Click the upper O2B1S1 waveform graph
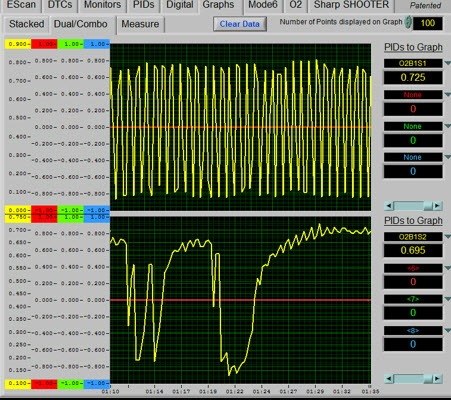The image size is (451, 400). 240,127
